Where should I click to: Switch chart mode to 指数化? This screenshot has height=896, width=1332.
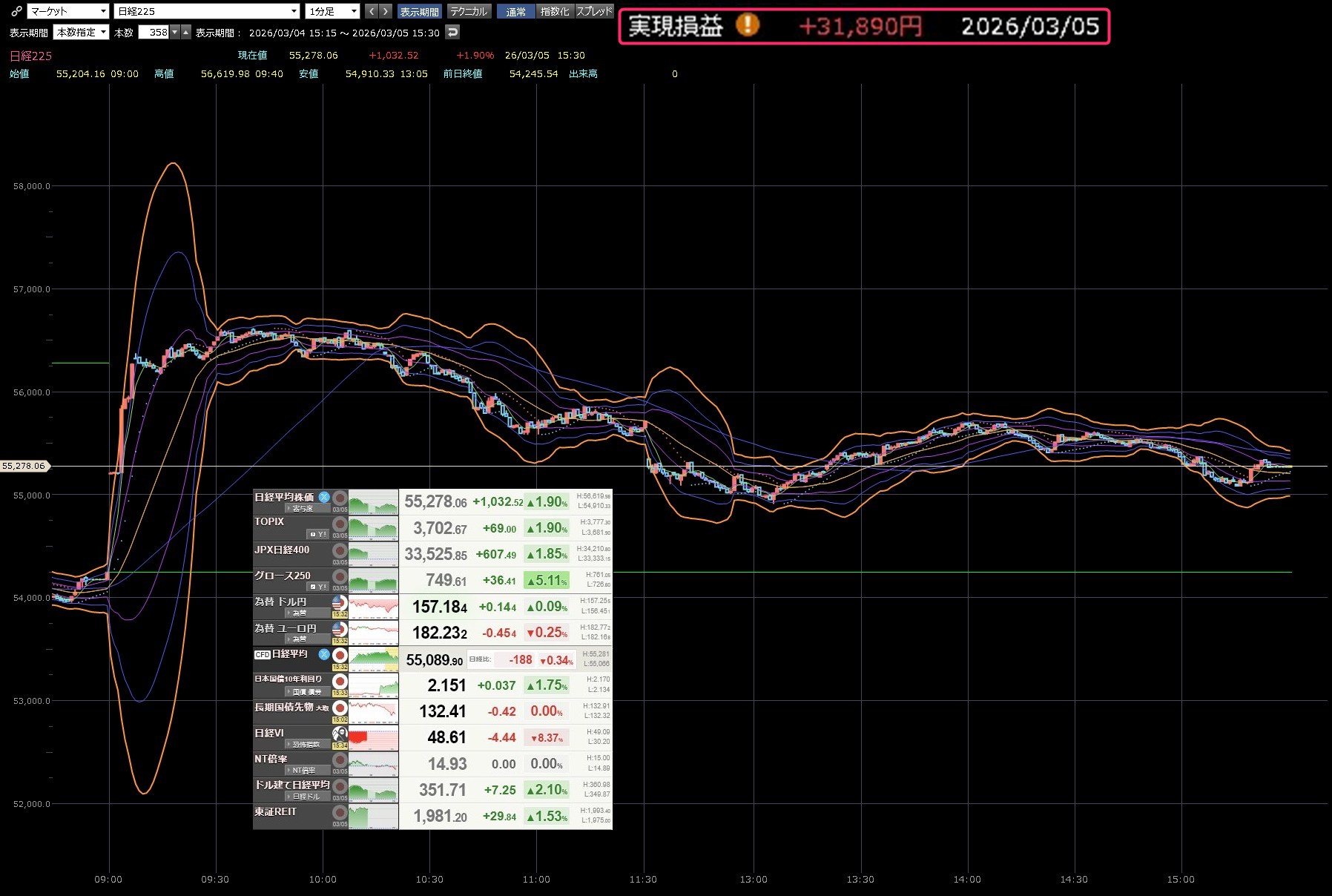555,11
